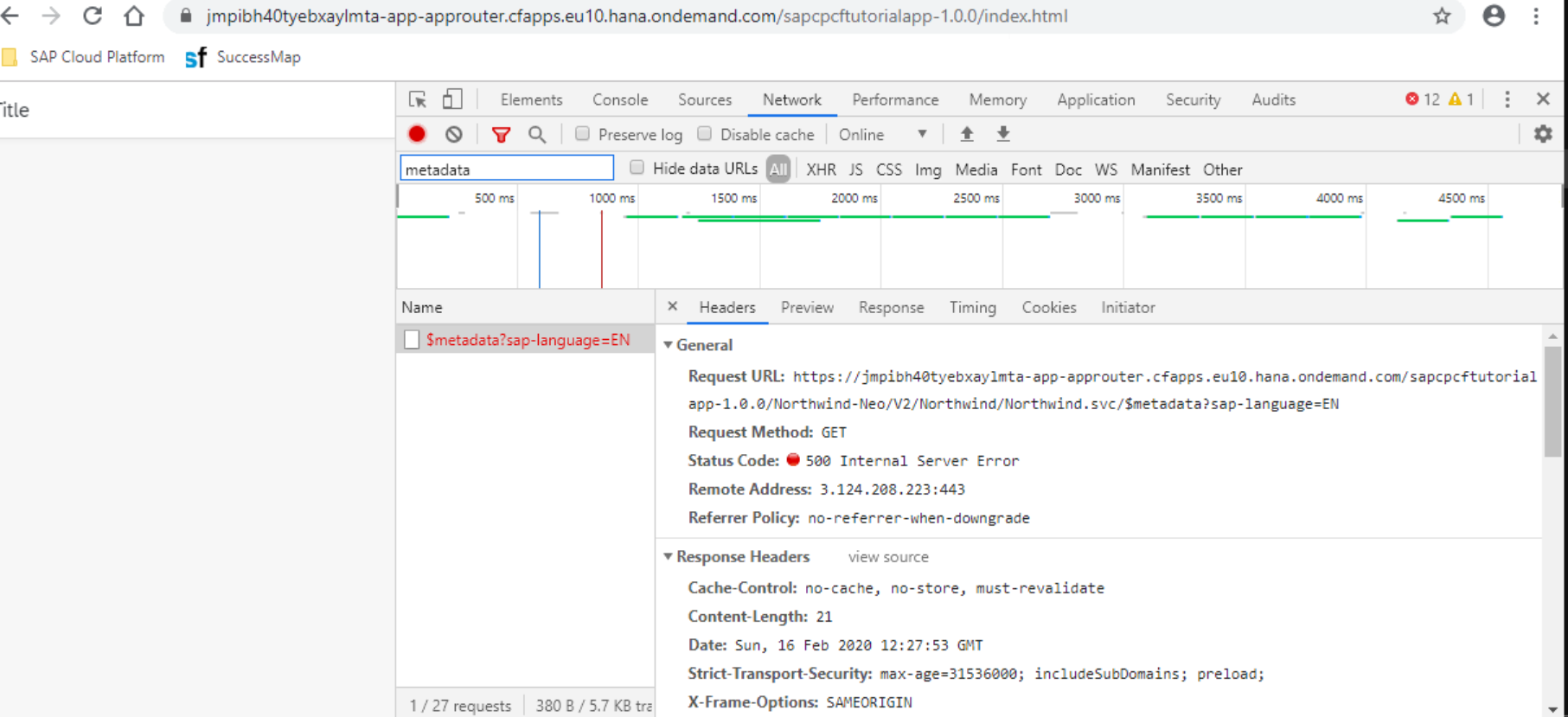Filter requests by Other
The width and height of the screenshot is (1568, 717).
[1223, 170]
